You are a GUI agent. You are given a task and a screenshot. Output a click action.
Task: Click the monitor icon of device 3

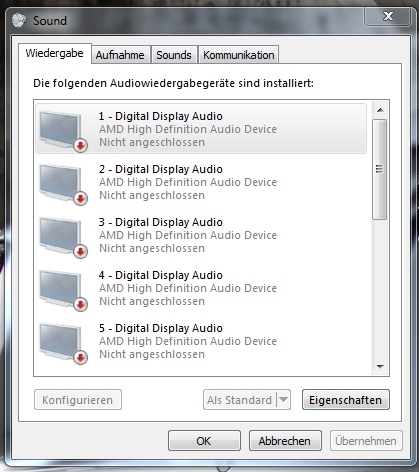(63, 238)
